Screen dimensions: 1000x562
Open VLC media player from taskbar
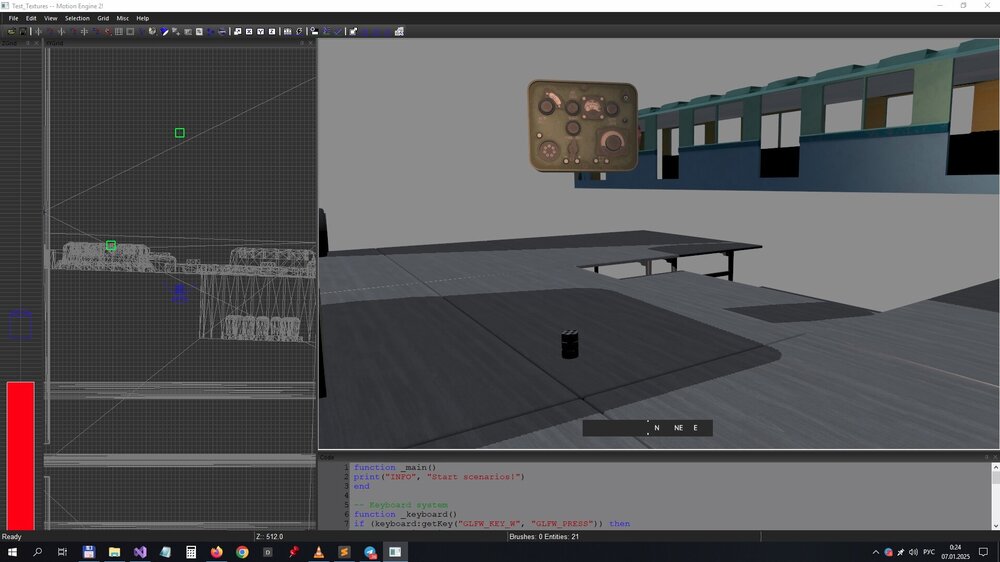tap(319, 551)
